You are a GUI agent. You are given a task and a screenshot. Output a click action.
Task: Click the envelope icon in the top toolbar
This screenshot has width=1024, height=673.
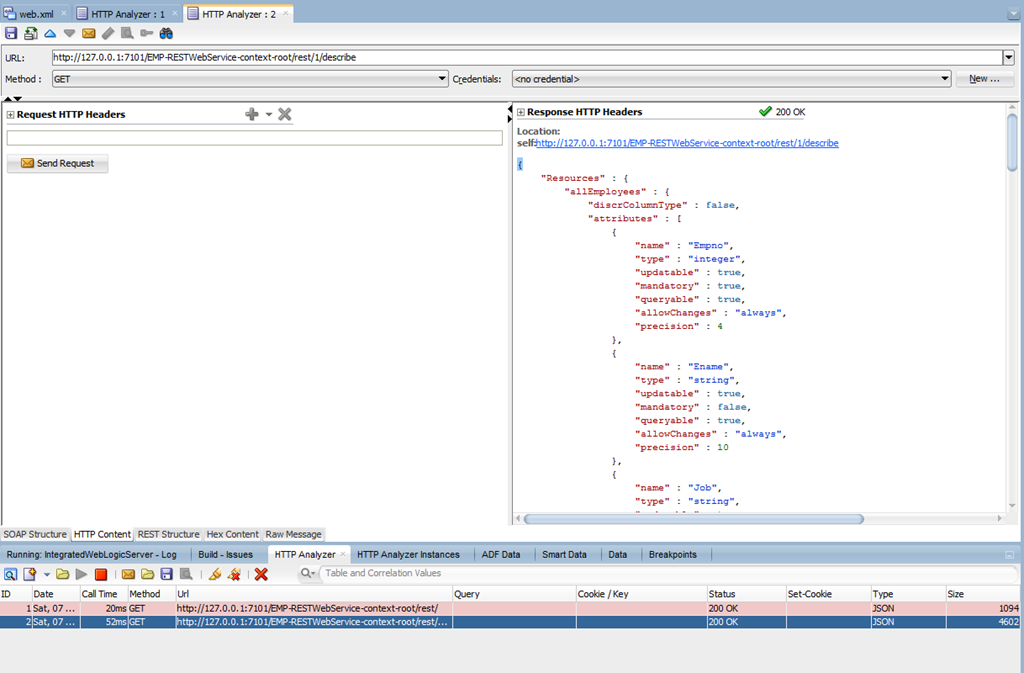(88, 33)
